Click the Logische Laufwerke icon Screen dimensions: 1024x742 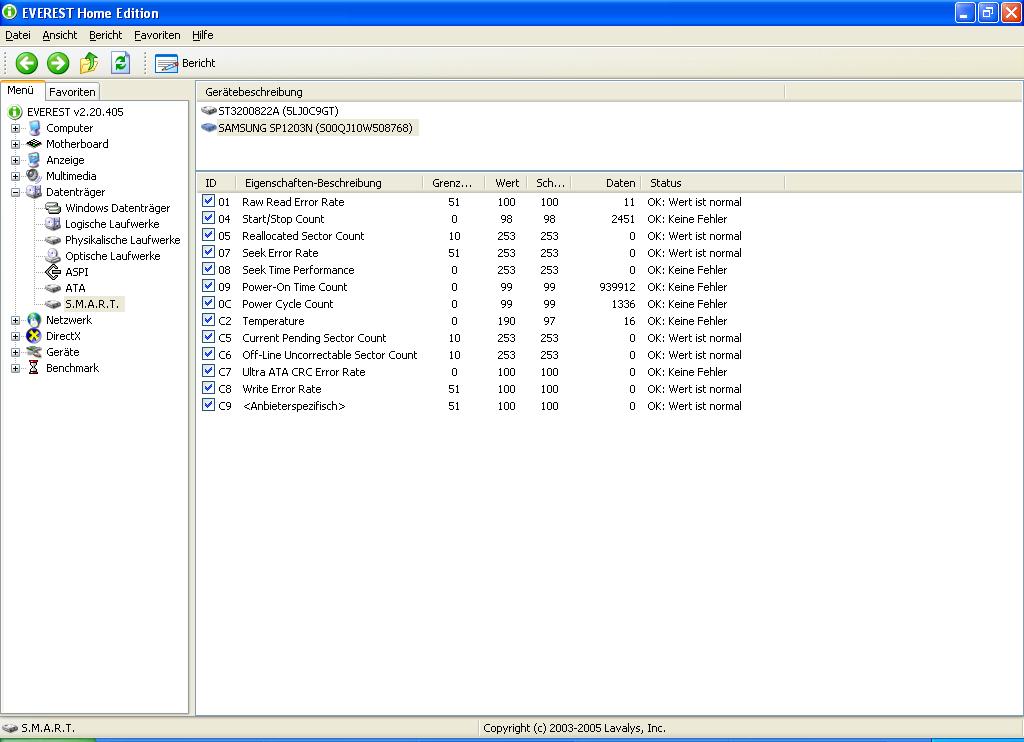click(x=53, y=224)
